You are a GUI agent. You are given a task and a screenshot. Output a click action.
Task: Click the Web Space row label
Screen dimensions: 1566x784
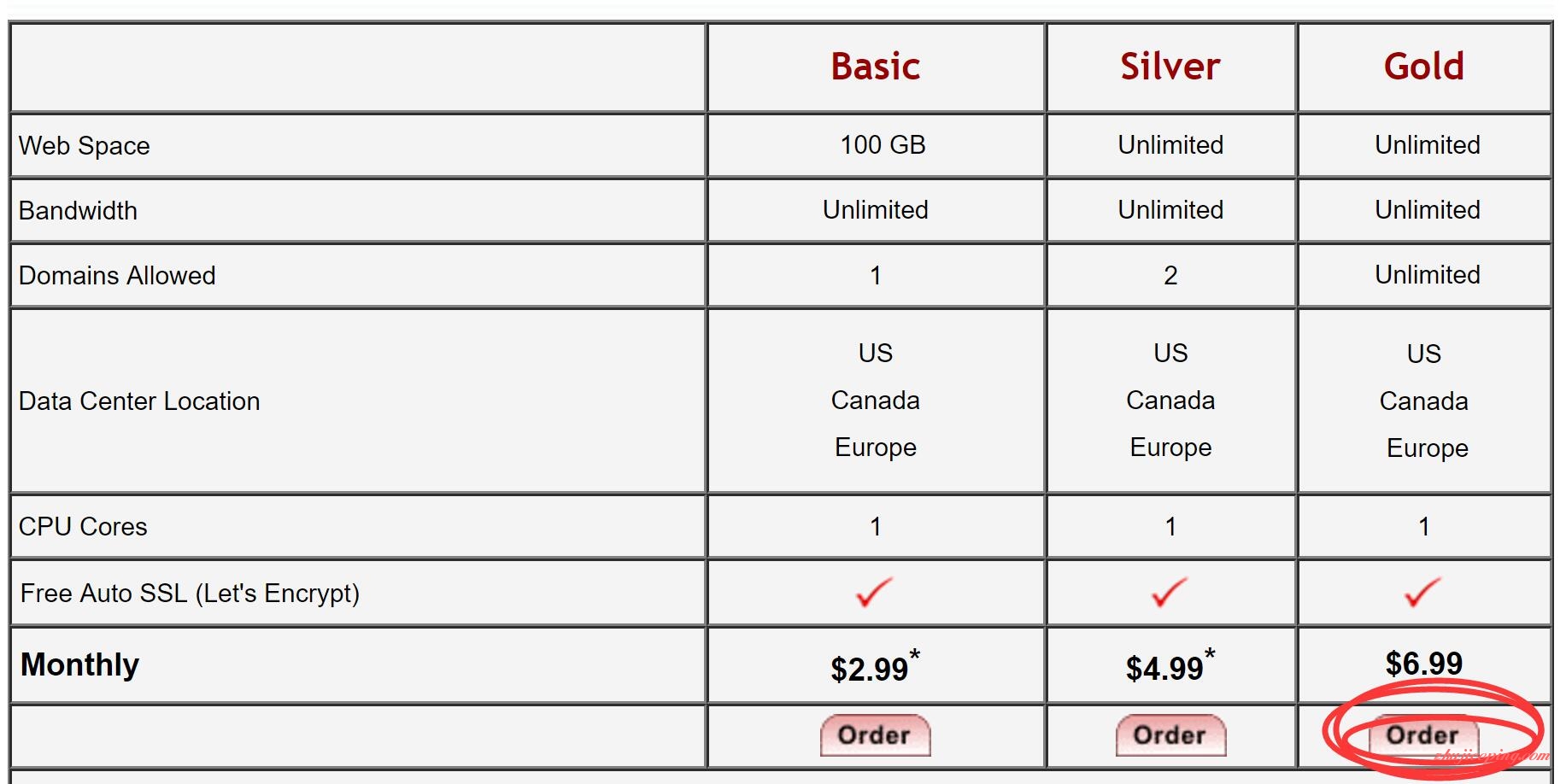coord(85,146)
